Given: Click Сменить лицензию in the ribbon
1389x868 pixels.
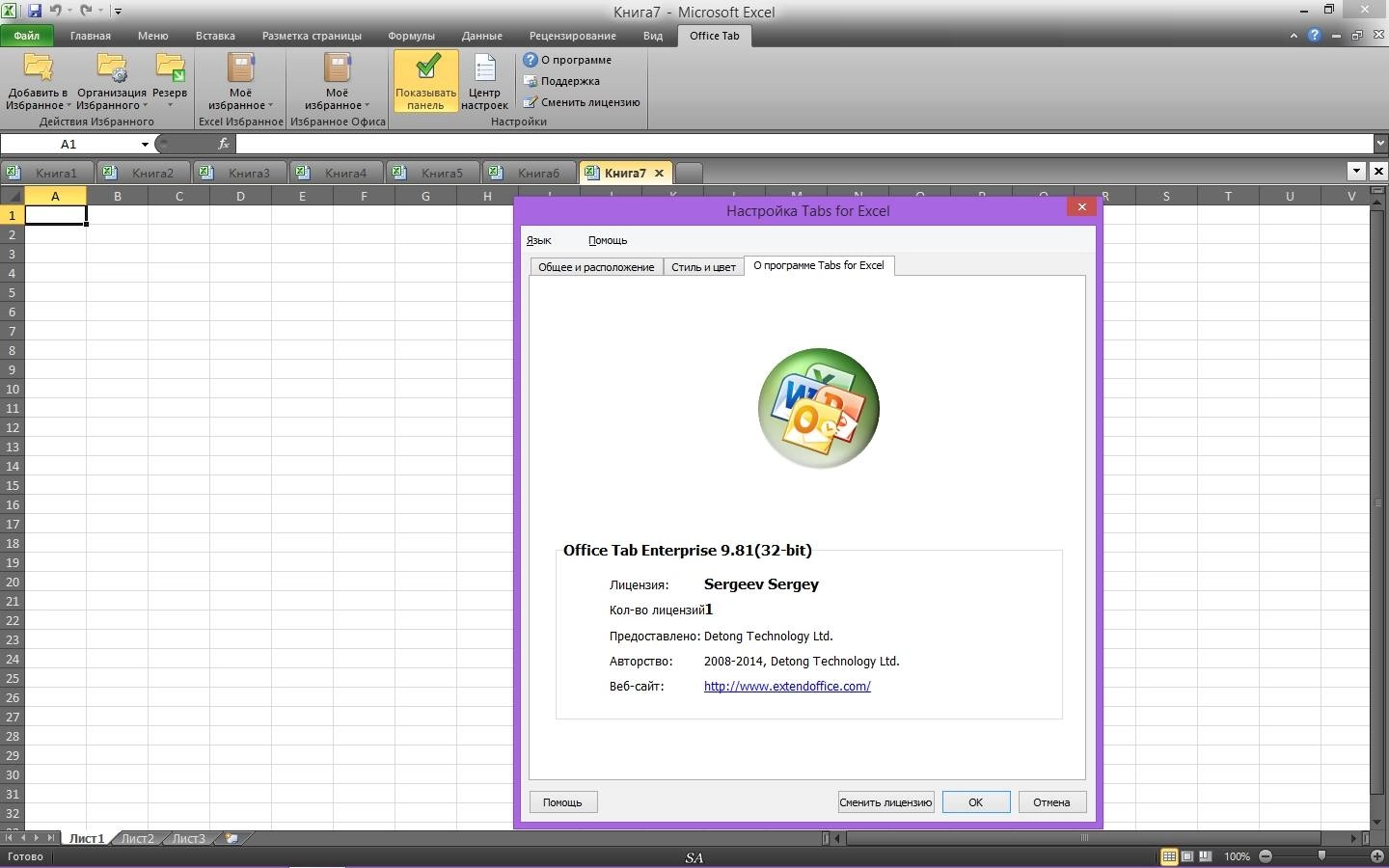Looking at the screenshot, I should [x=582, y=102].
